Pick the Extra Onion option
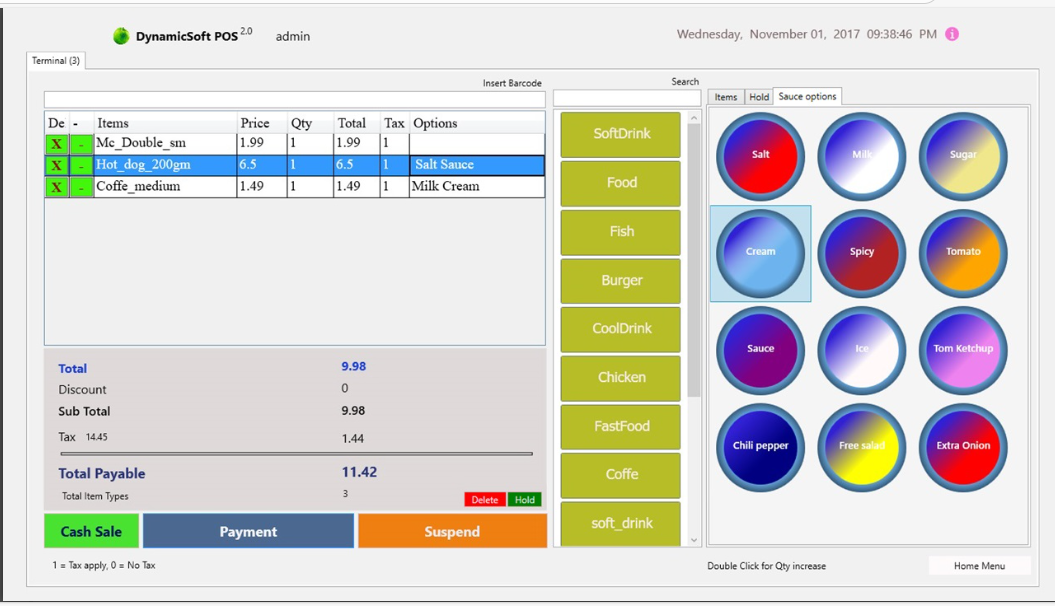This screenshot has width=1055, height=606. [x=963, y=447]
